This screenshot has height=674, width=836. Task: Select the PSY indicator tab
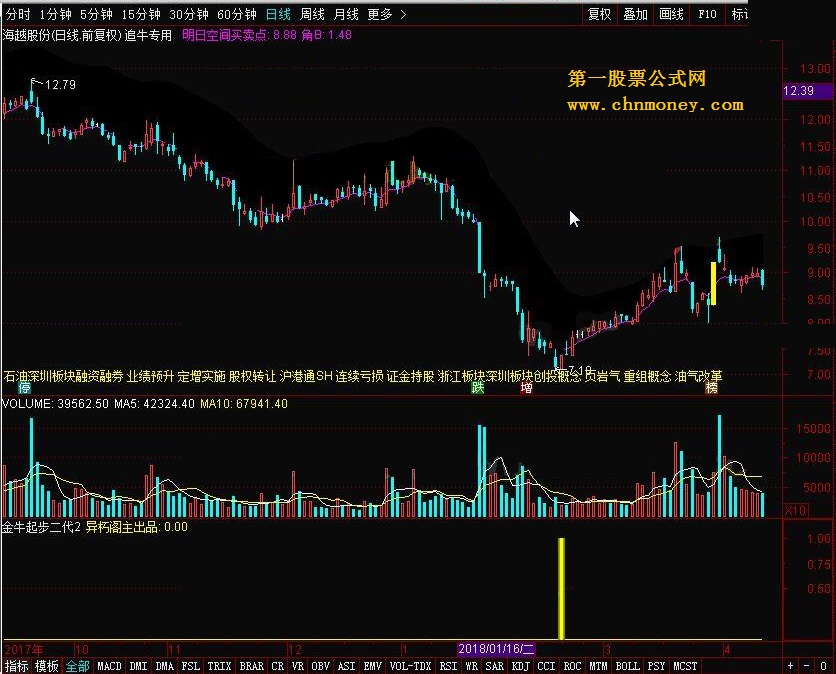(x=657, y=666)
